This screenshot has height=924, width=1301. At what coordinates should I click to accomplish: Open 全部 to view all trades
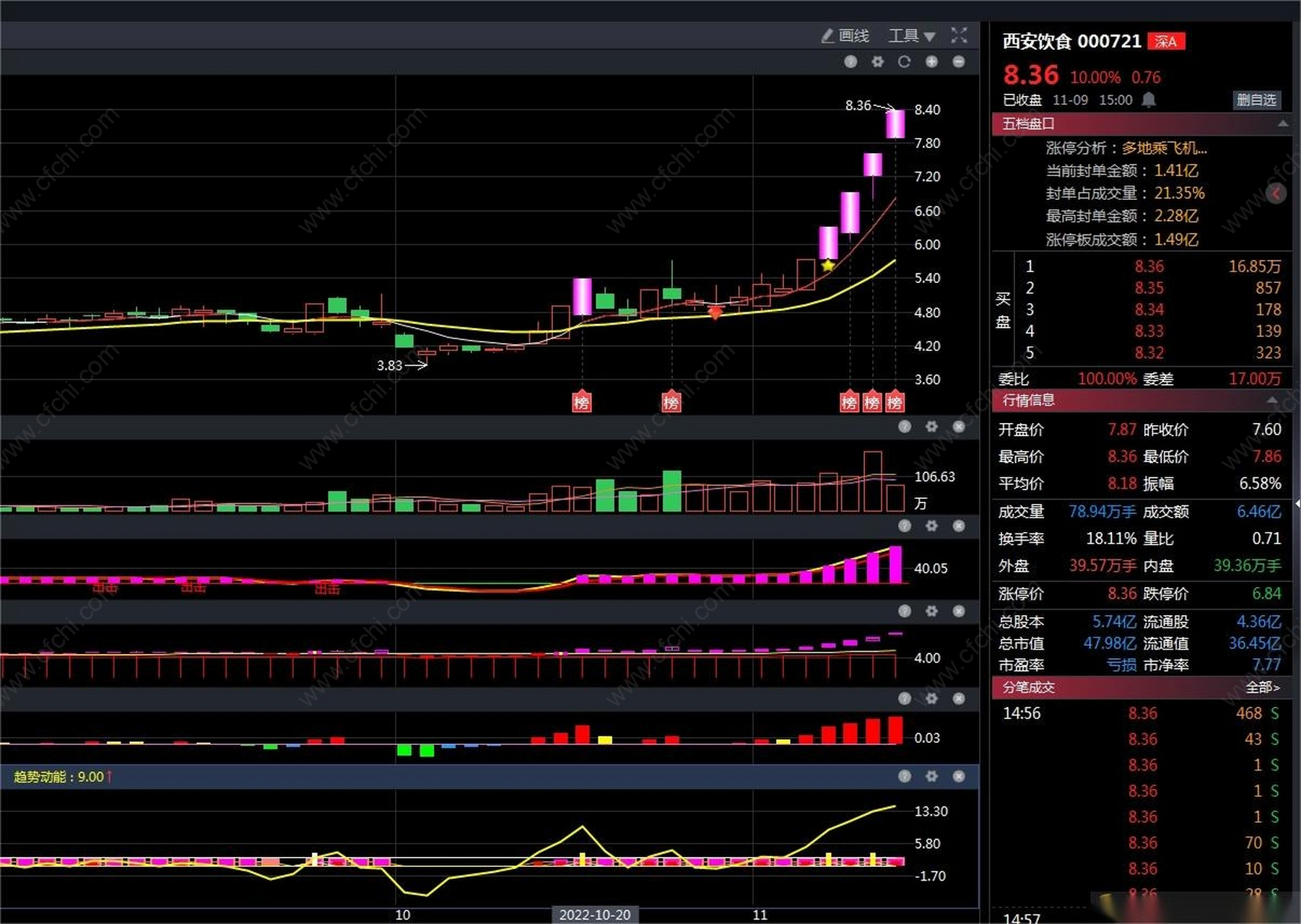1262,687
